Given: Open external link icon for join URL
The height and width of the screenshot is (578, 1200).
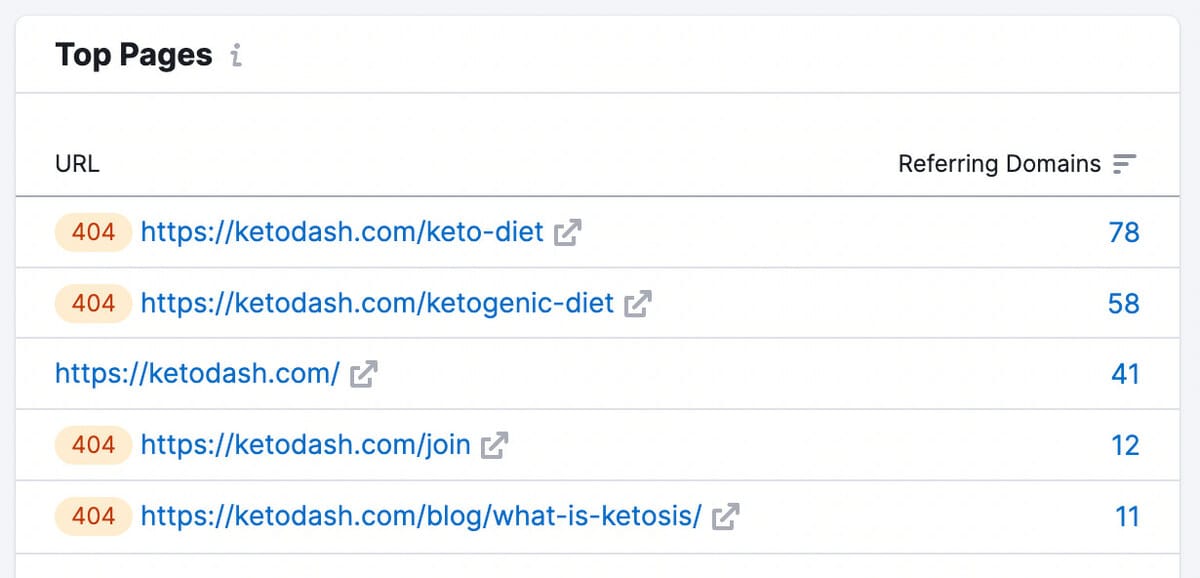Looking at the screenshot, I should click(495, 445).
